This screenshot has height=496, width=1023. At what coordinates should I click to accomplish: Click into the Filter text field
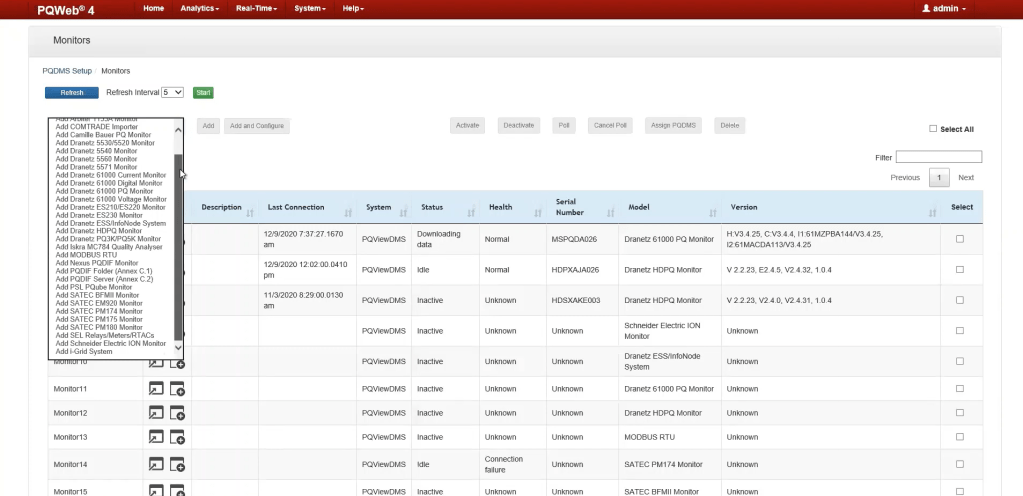[x=938, y=157]
